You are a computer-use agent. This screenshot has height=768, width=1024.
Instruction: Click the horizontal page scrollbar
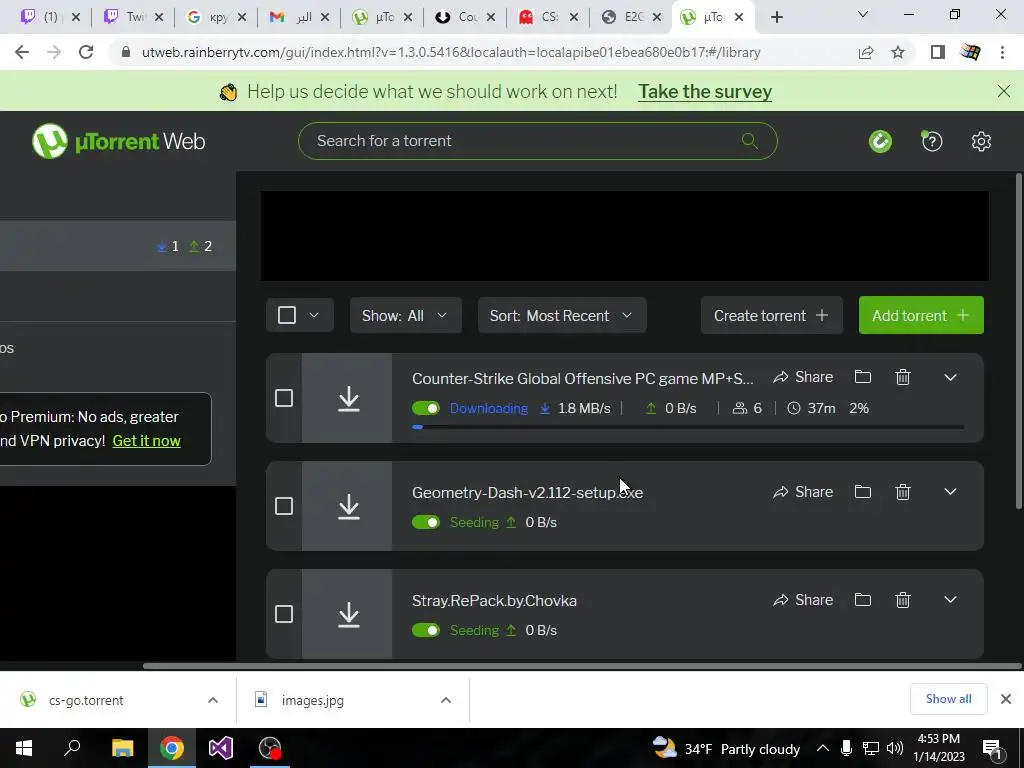coord(582,666)
